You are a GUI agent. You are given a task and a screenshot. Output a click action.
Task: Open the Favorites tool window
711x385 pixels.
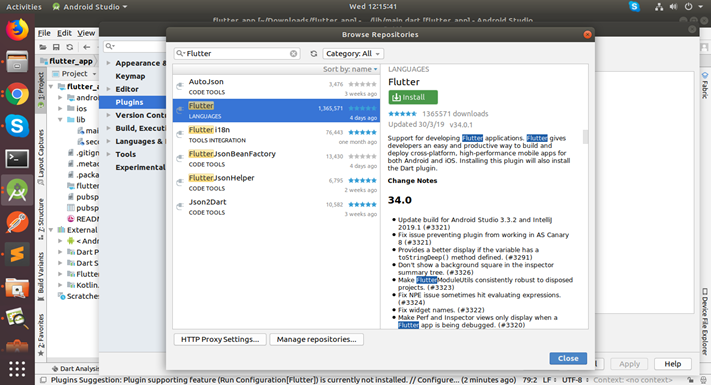(41, 335)
